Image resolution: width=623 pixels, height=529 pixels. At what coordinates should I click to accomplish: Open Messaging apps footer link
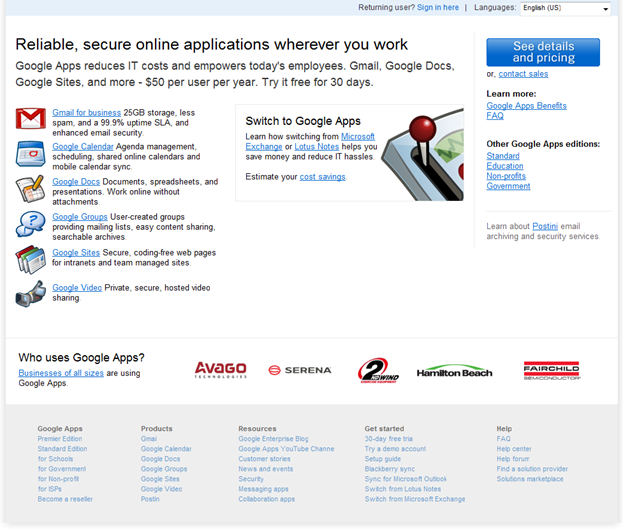(263, 489)
